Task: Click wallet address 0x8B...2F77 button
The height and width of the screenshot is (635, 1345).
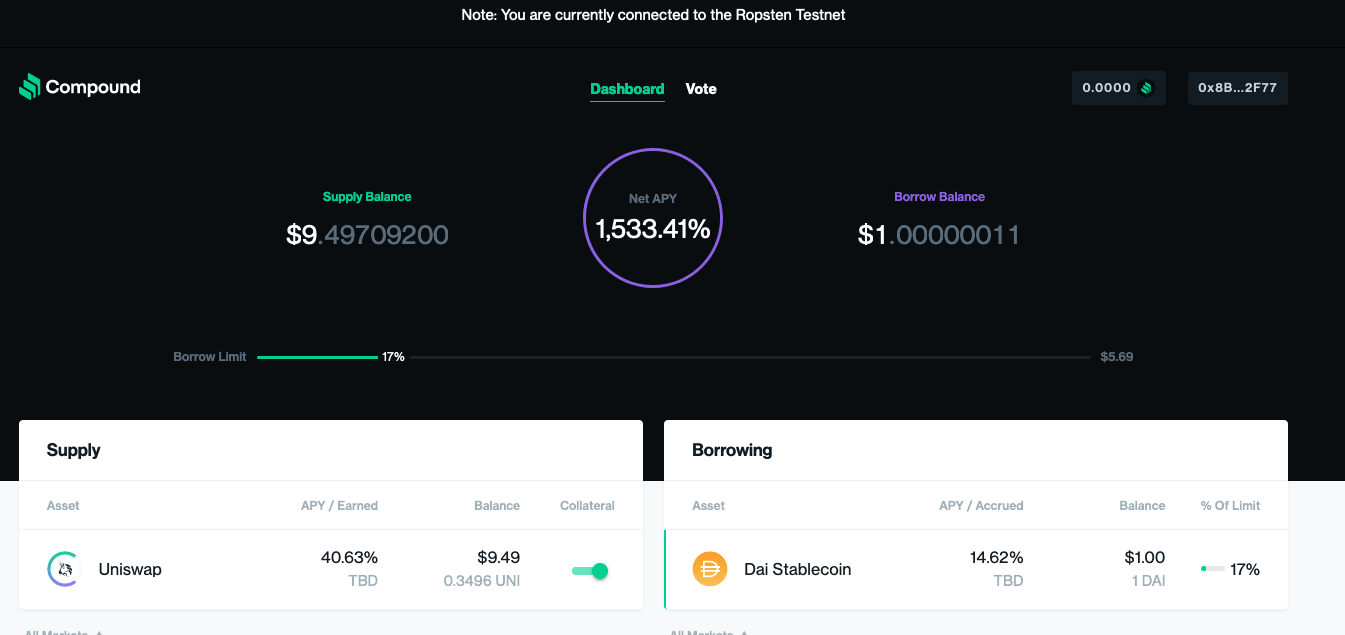Action: point(1238,88)
